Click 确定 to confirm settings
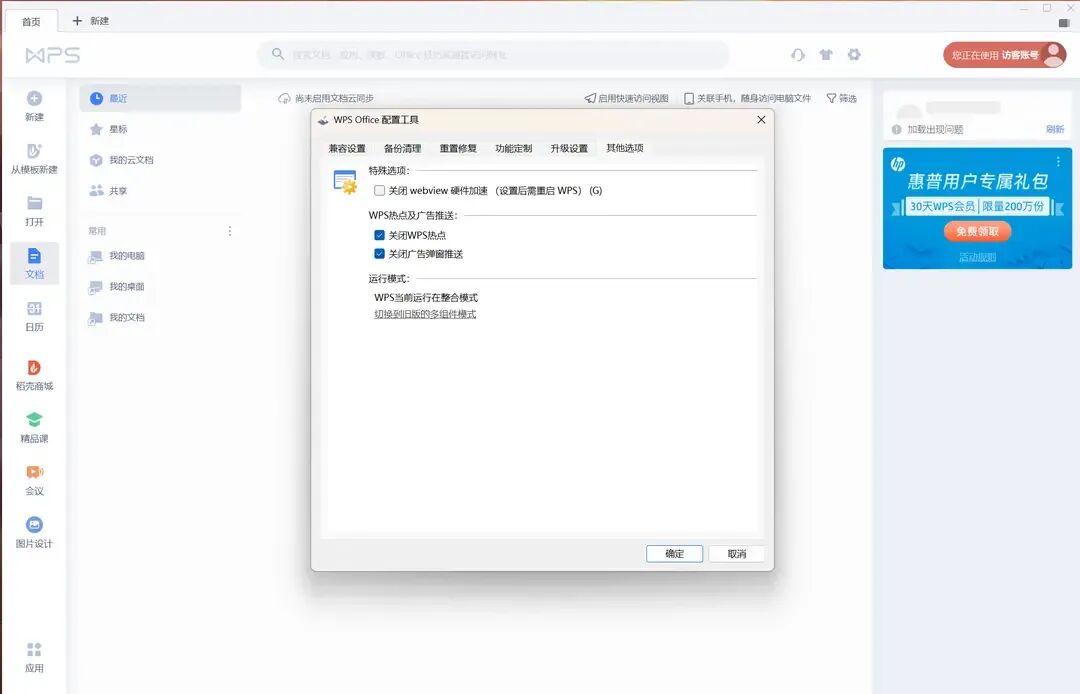This screenshot has height=694, width=1080. [x=674, y=554]
